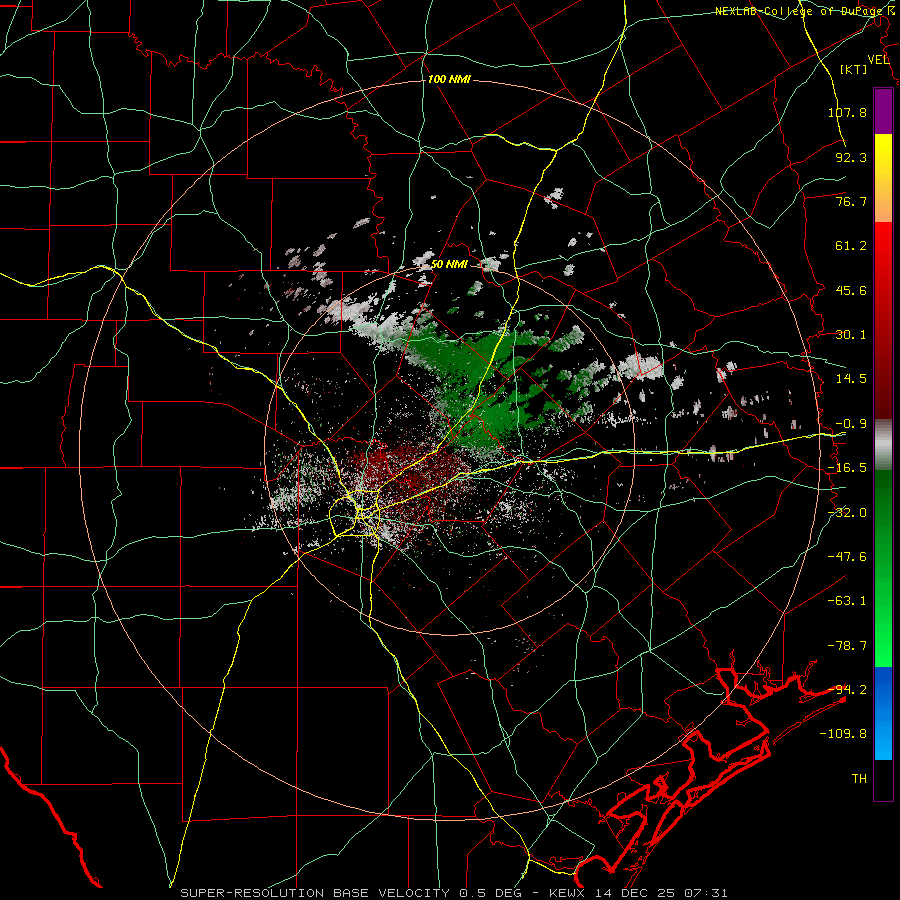
Task: Click the NEXLAB-College of DuPage credit text
Action: click(x=801, y=11)
